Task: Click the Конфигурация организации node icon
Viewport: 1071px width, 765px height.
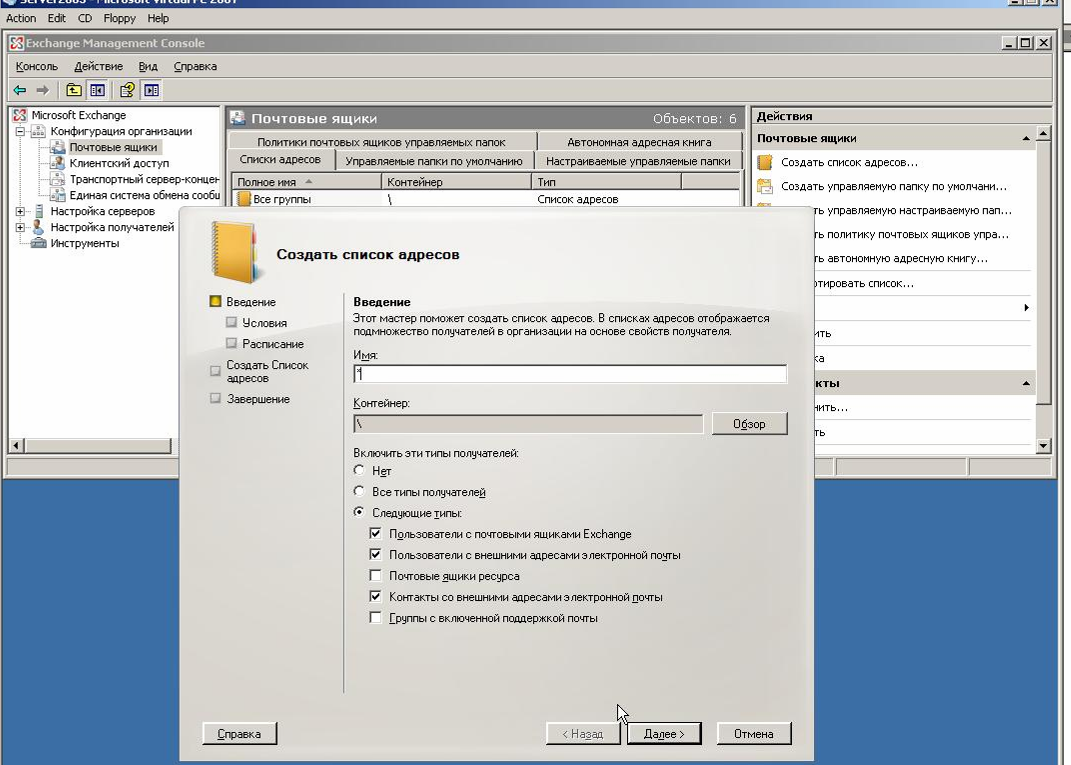Action: click(39, 131)
